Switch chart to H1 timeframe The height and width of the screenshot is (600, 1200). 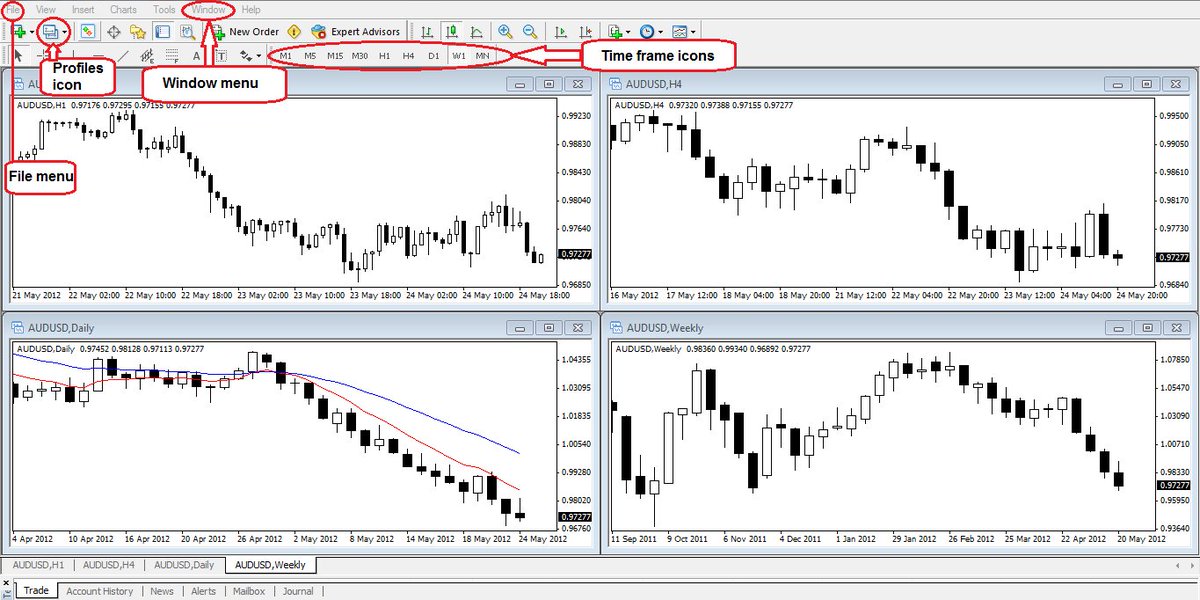click(385, 56)
